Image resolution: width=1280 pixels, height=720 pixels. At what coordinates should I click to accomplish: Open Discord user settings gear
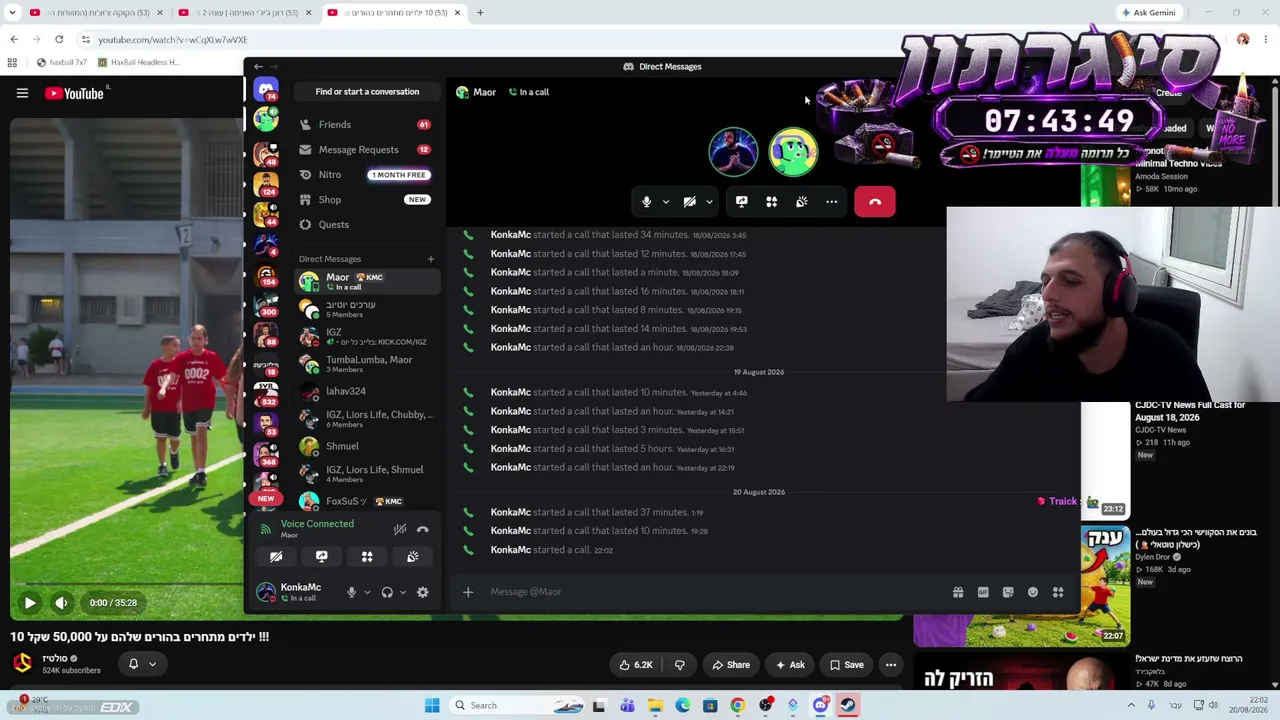pyautogui.click(x=423, y=592)
